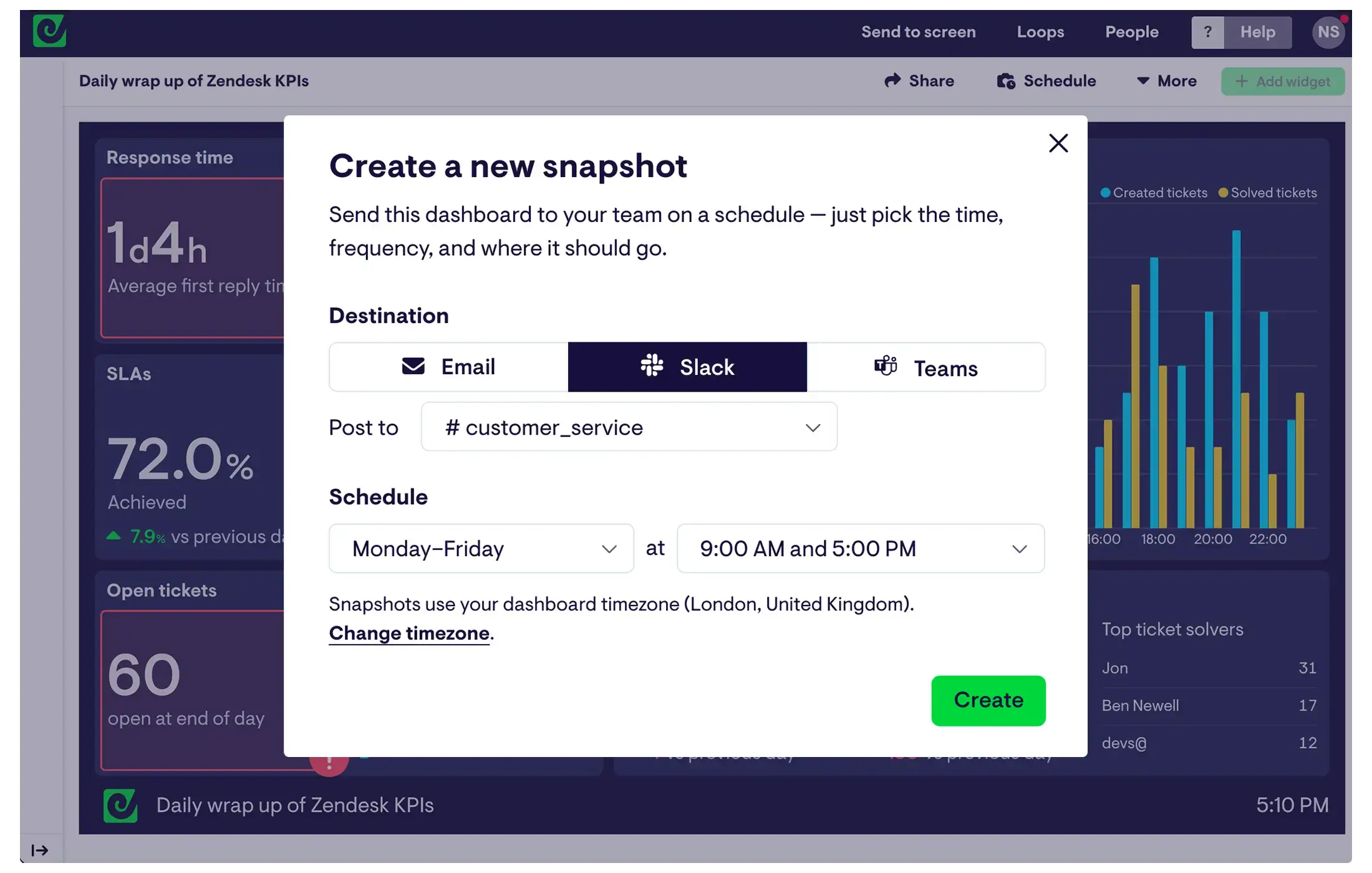Image resolution: width=1372 pixels, height=873 pixels.
Task: Click the Created tickets legend entry
Action: point(1154,193)
